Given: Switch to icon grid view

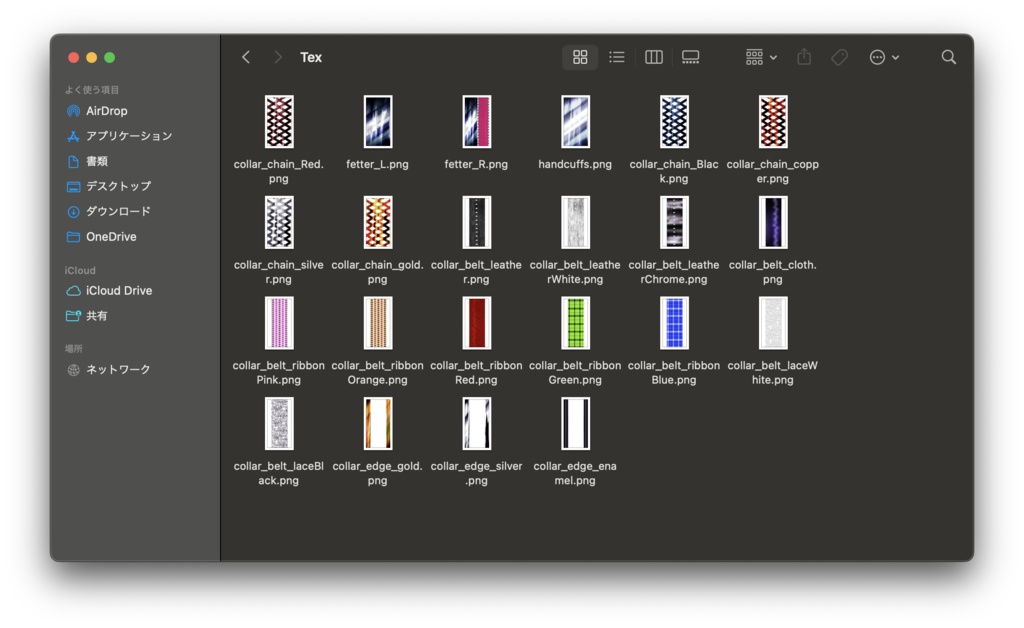Looking at the screenshot, I should [580, 57].
